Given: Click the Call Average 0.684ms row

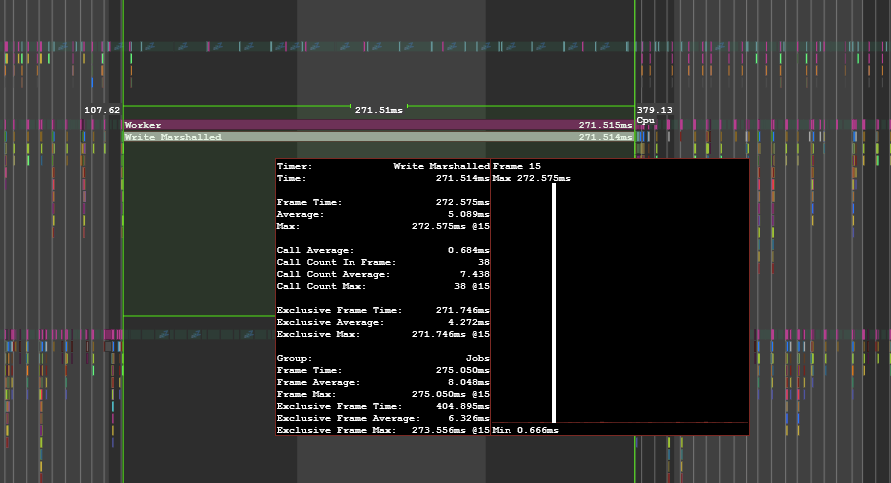Looking at the screenshot, I should (383, 251).
